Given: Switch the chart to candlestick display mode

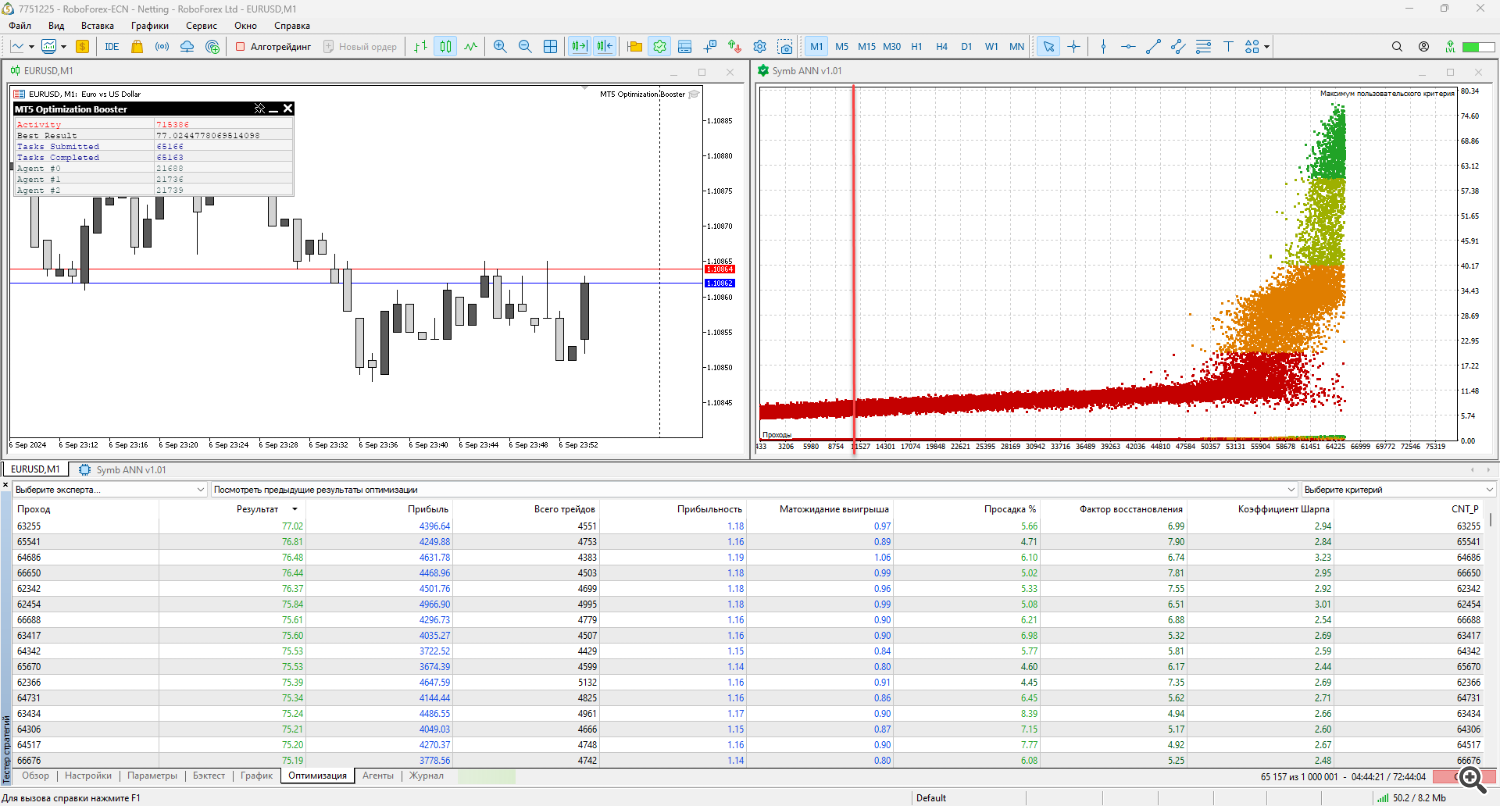Looking at the screenshot, I should (x=445, y=46).
